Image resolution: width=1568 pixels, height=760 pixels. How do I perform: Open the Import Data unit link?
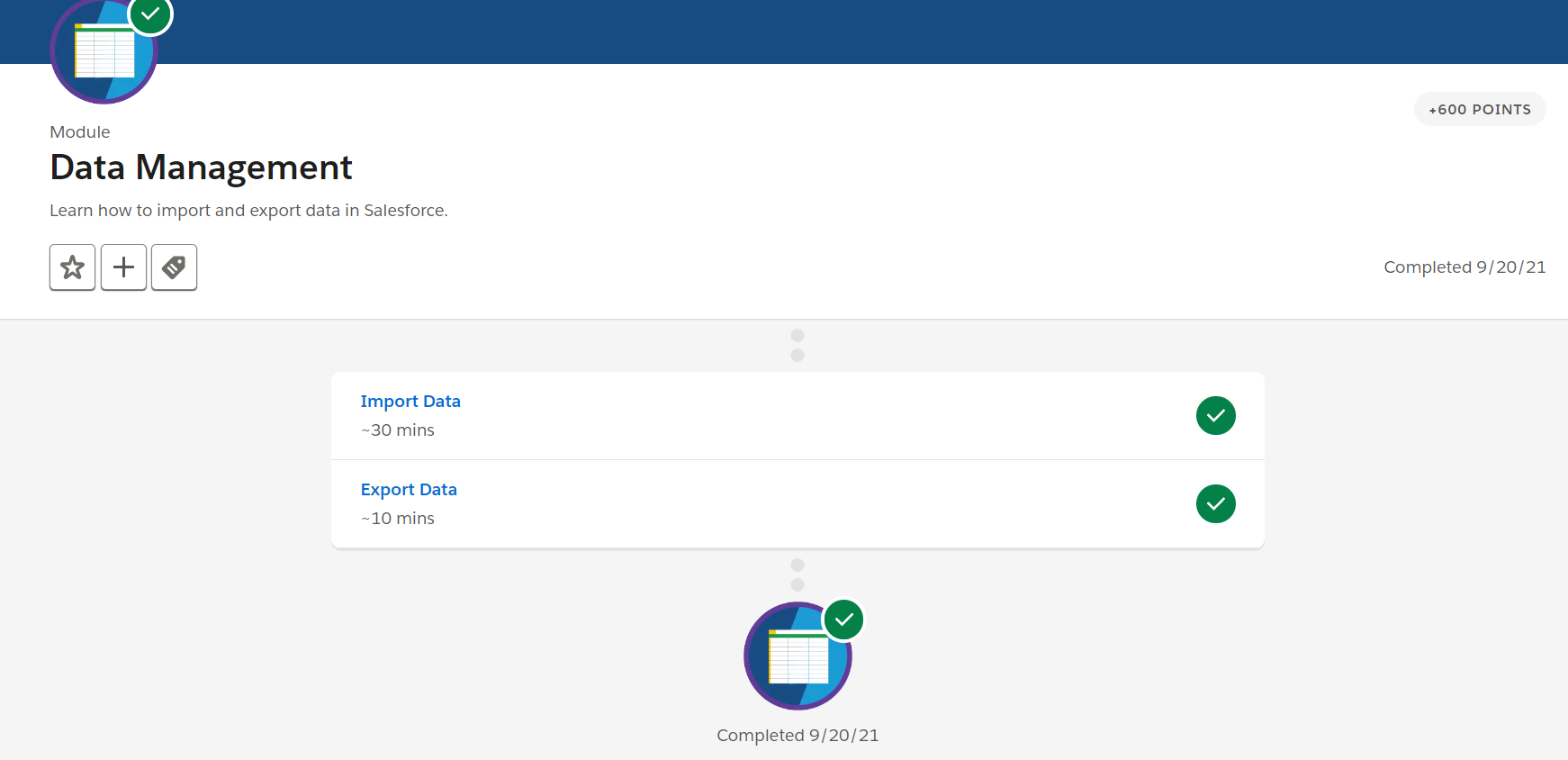[x=410, y=401]
